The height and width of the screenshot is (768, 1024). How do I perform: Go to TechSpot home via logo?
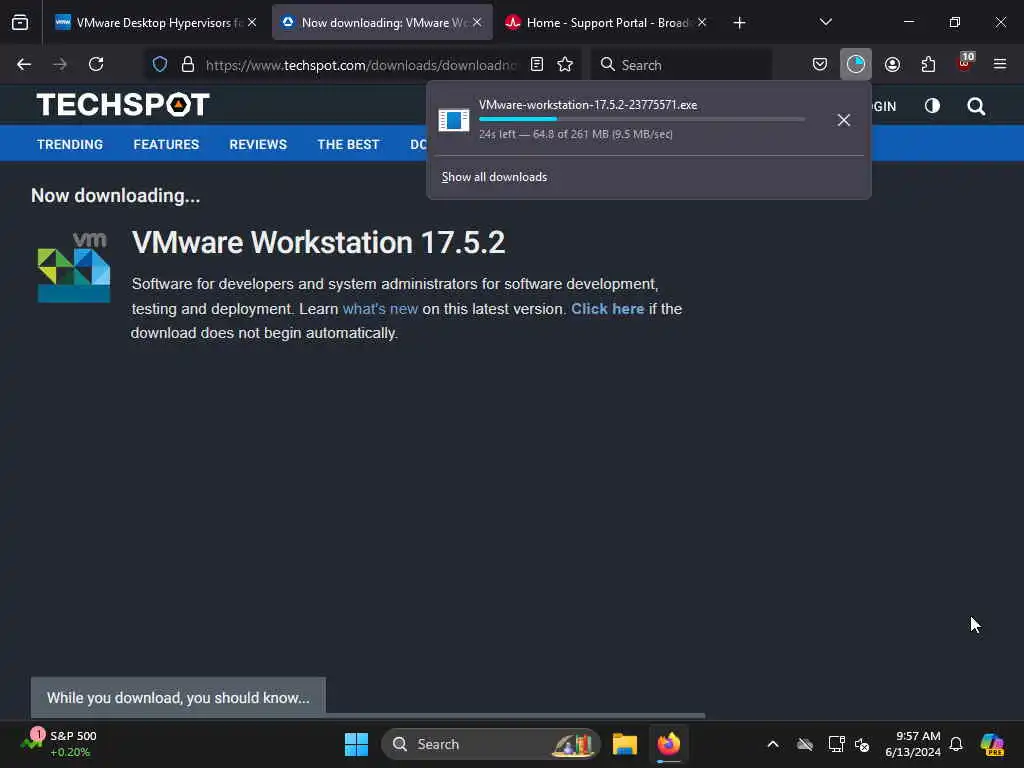[x=123, y=104]
